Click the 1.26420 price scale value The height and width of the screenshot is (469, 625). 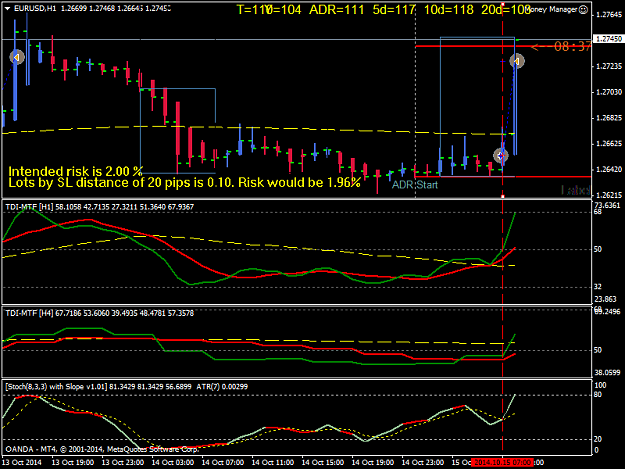point(609,170)
